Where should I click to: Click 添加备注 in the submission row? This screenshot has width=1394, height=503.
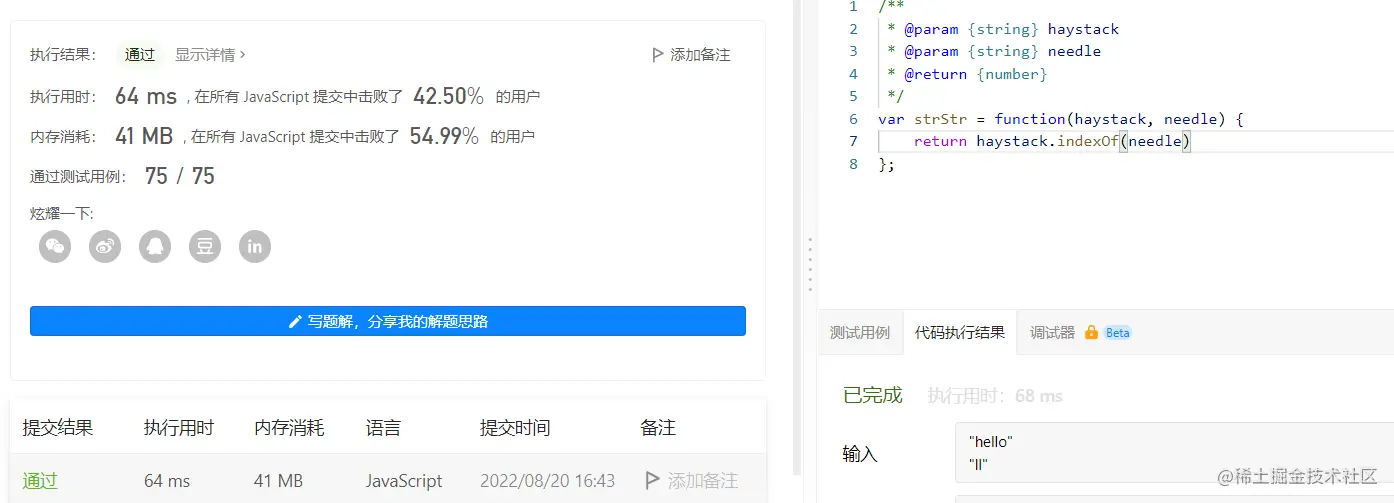pos(703,481)
